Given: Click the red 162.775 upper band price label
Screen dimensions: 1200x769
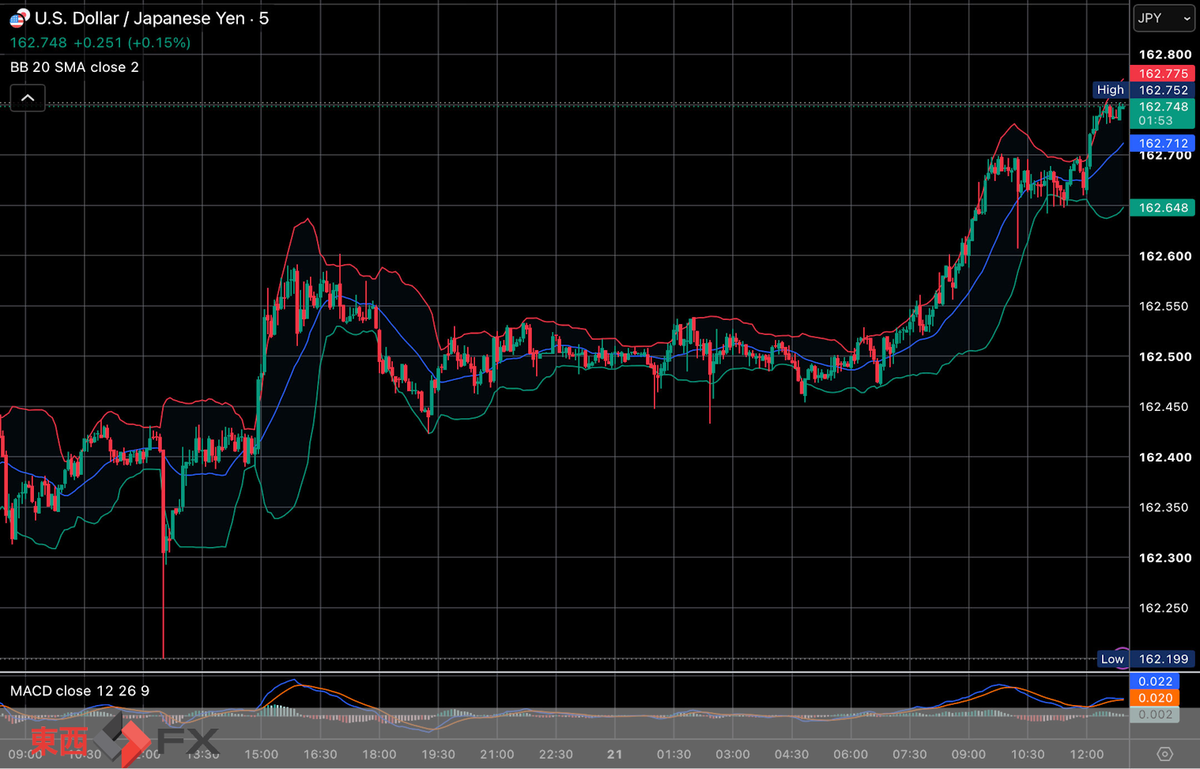Looking at the screenshot, I should click(1162, 74).
